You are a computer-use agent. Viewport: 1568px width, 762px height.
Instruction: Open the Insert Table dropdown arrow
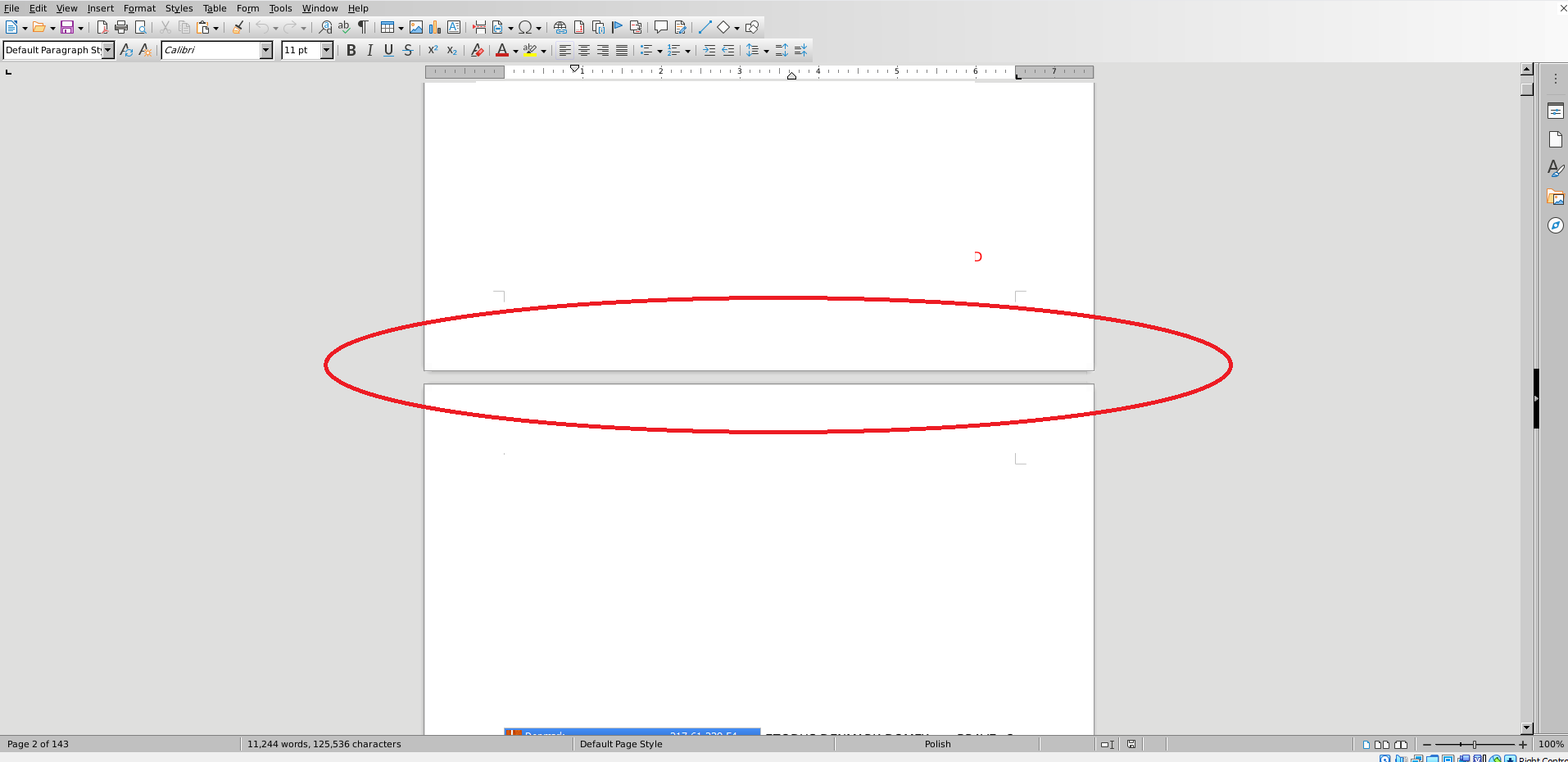[401, 28]
